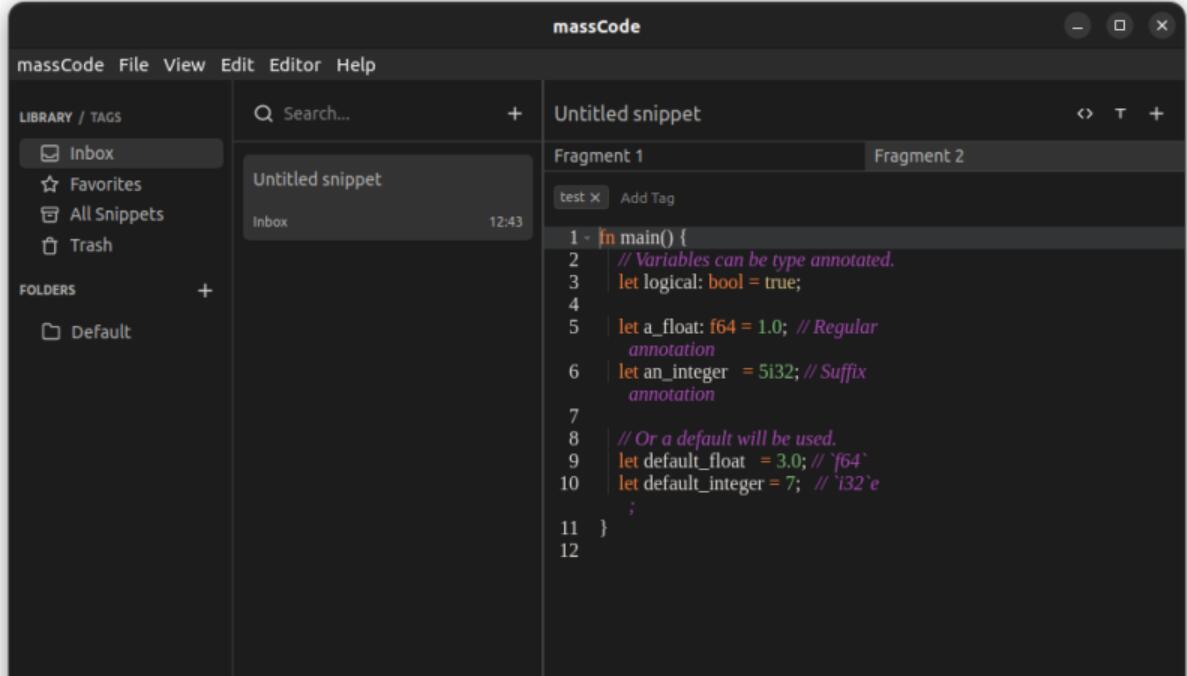Click the Trash bin icon
This screenshot has height=676, width=1187.
pos(49,246)
